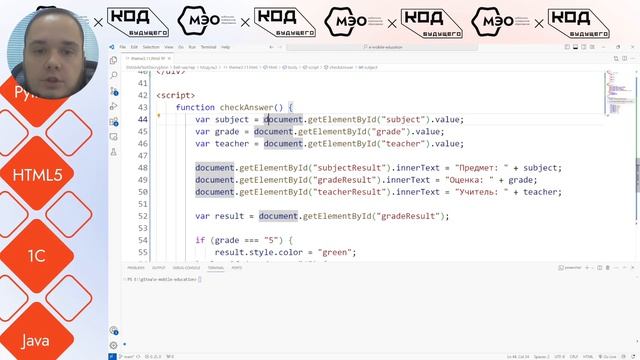This screenshot has width=640, height=360.
Task: Click the command center search box
Action: pos(382,47)
